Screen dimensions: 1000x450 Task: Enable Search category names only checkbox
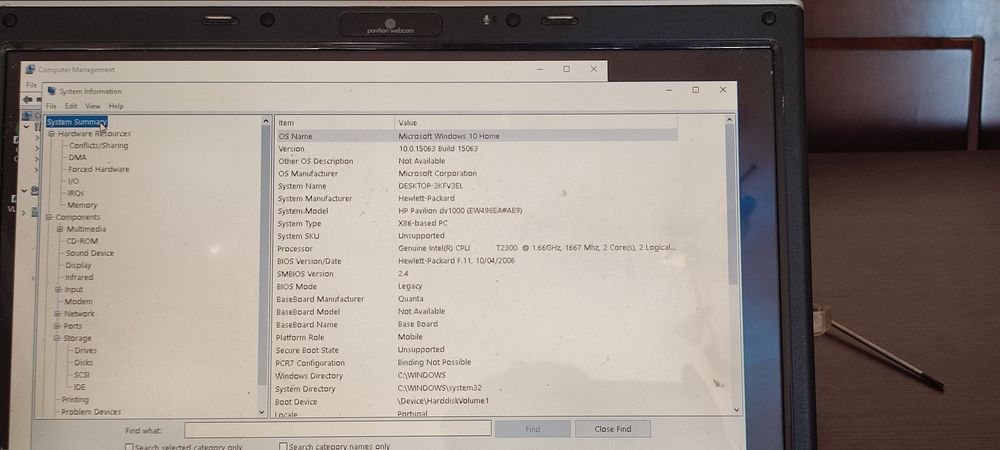[x=283, y=446]
